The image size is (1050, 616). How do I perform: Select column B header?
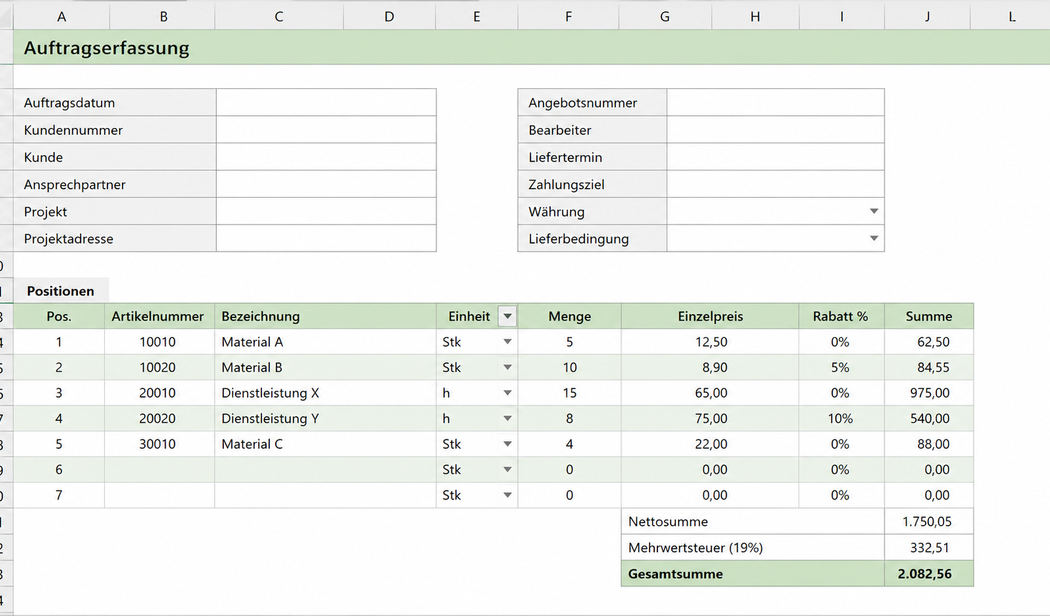pyautogui.click(x=163, y=17)
